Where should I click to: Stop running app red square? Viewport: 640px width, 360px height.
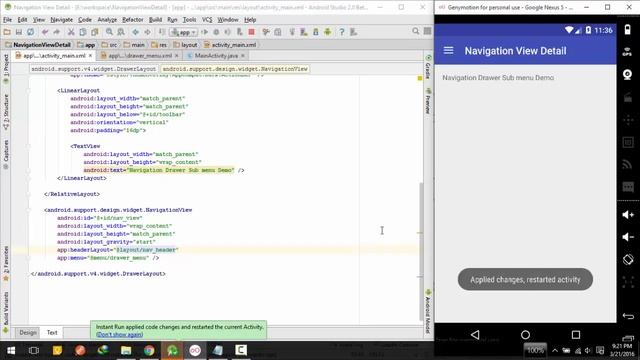(251, 32)
